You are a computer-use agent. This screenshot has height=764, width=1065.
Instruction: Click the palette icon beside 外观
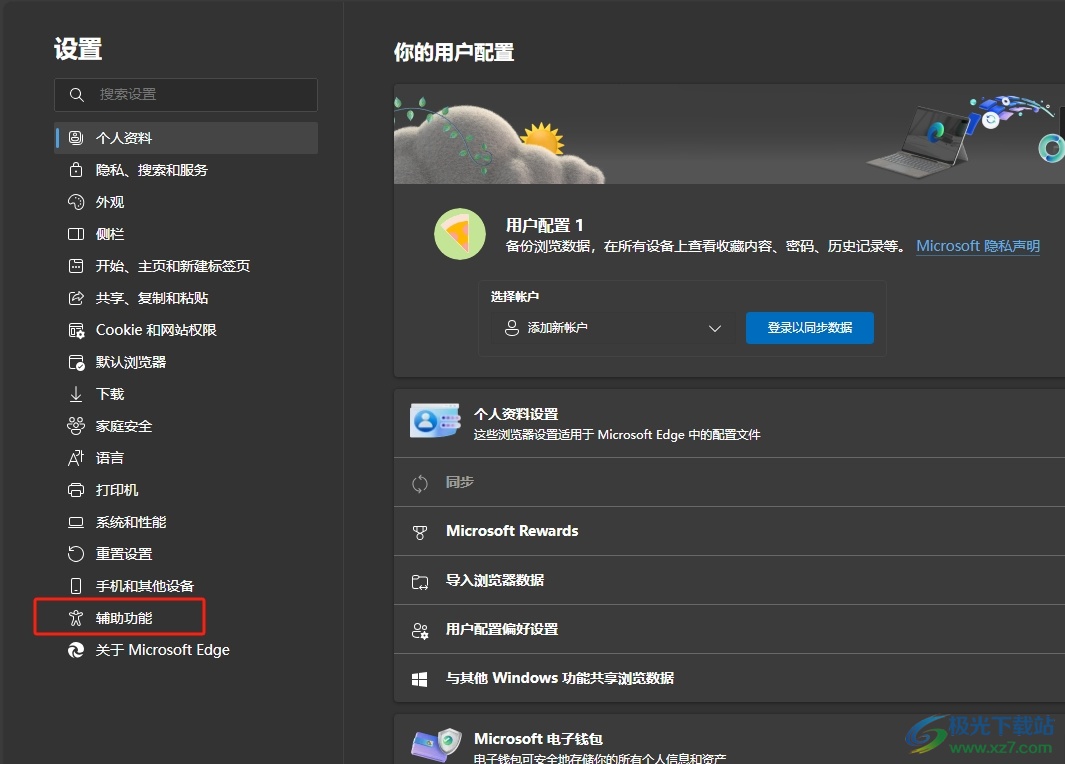[76, 202]
